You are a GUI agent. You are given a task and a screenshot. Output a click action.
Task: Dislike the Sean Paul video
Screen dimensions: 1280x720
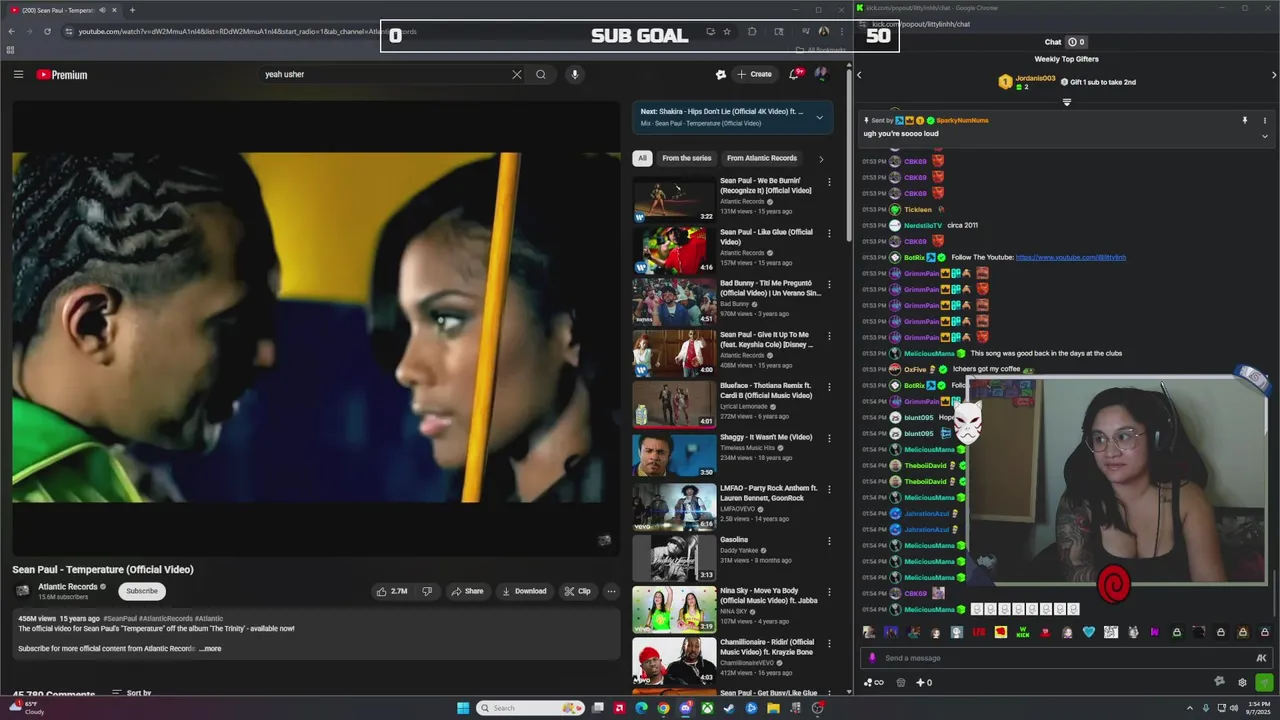tap(427, 591)
